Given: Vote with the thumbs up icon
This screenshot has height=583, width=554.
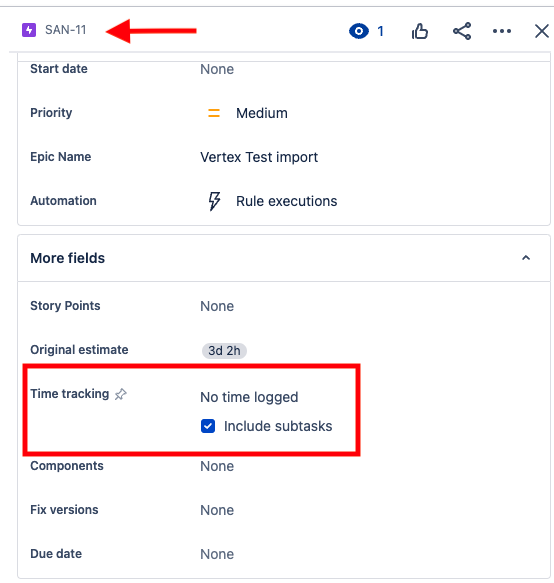Looking at the screenshot, I should [x=420, y=31].
